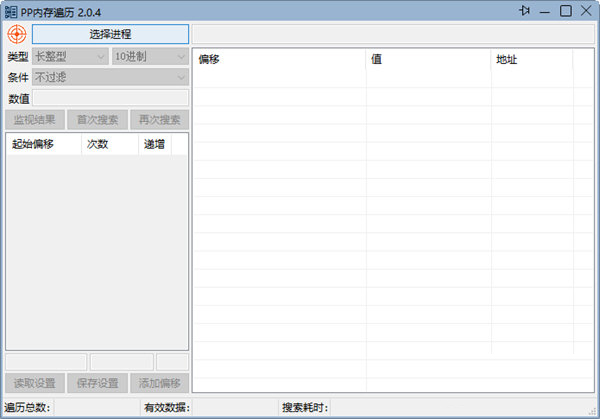Click the 添加偏移 button
The image size is (600, 419).
(x=159, y=383)
